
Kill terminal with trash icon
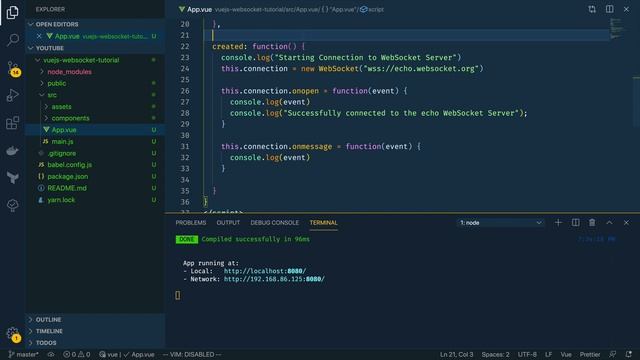point(592,222)
